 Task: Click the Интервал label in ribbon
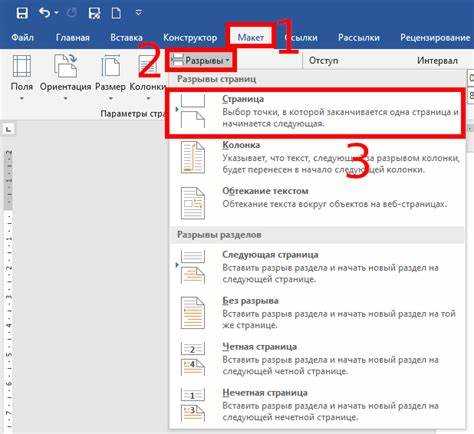pyautogui.click(x=437, y=60)
